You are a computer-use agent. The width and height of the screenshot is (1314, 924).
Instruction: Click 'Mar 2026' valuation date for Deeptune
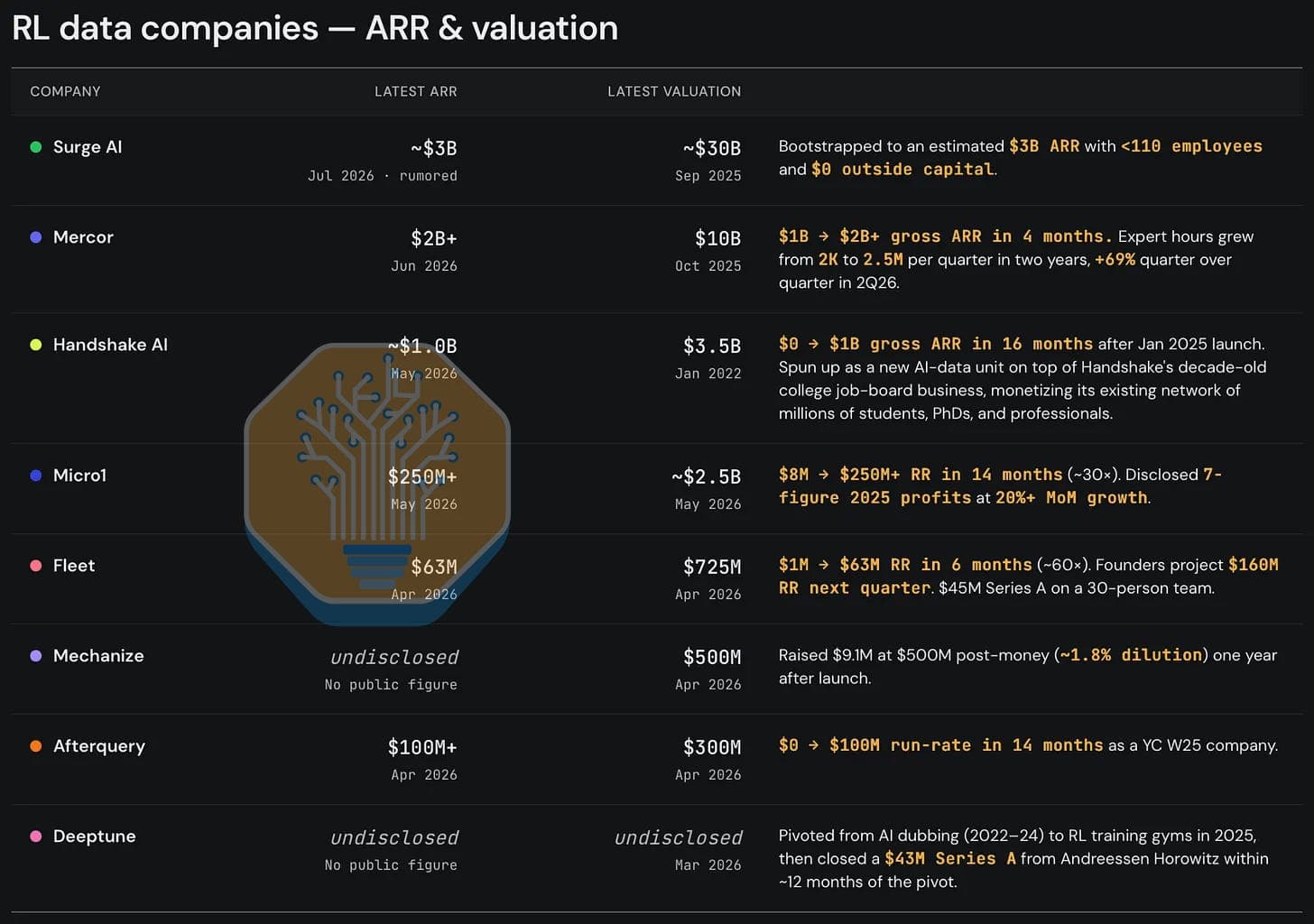pyautogui.click(x=708, y=865)
